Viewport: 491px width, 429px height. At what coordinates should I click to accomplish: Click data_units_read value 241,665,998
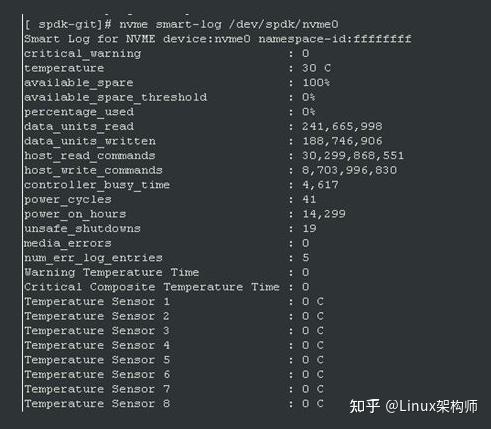click(342, 126)
